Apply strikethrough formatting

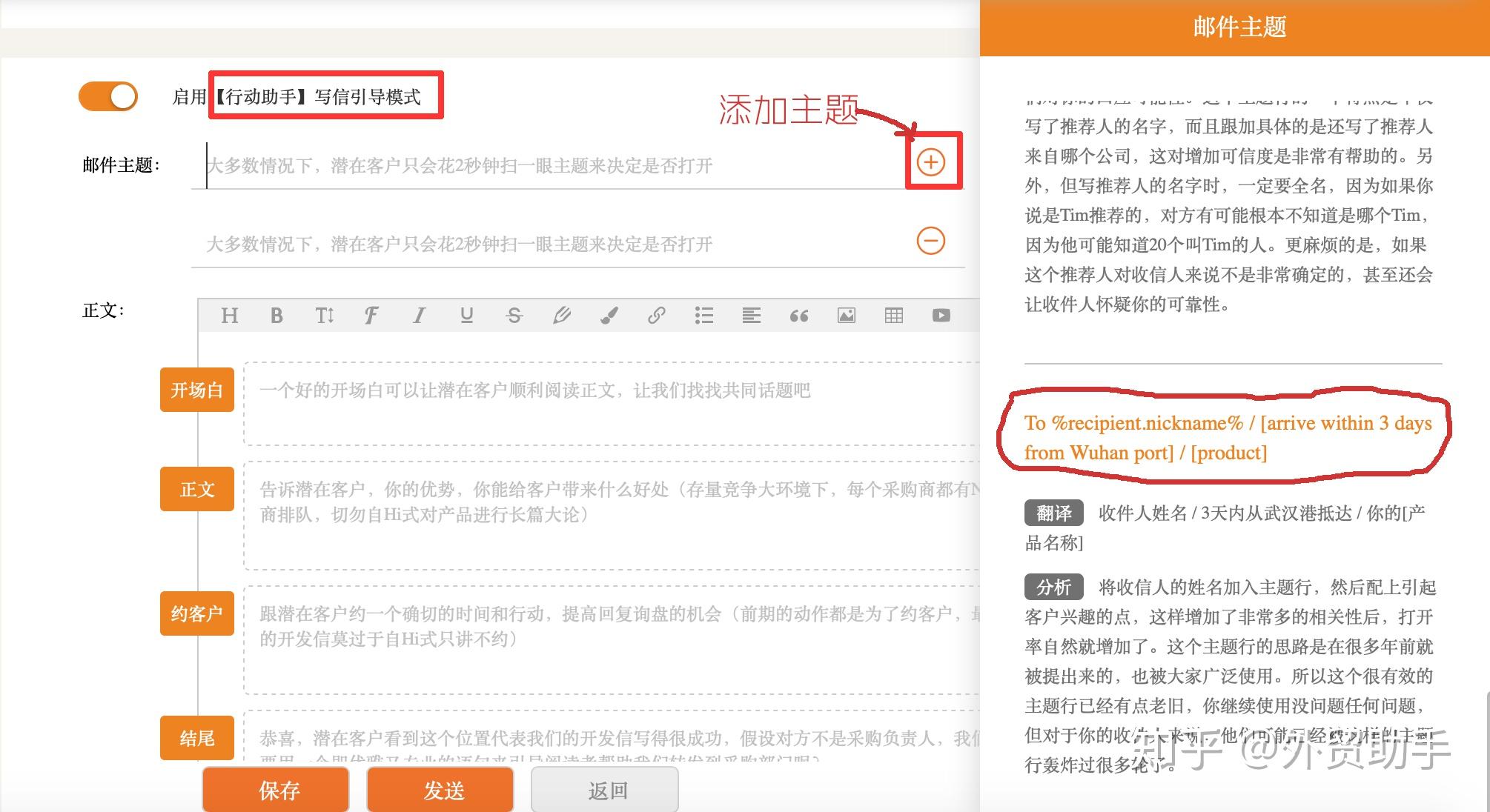pyautogui.click(x=514, y=316)
